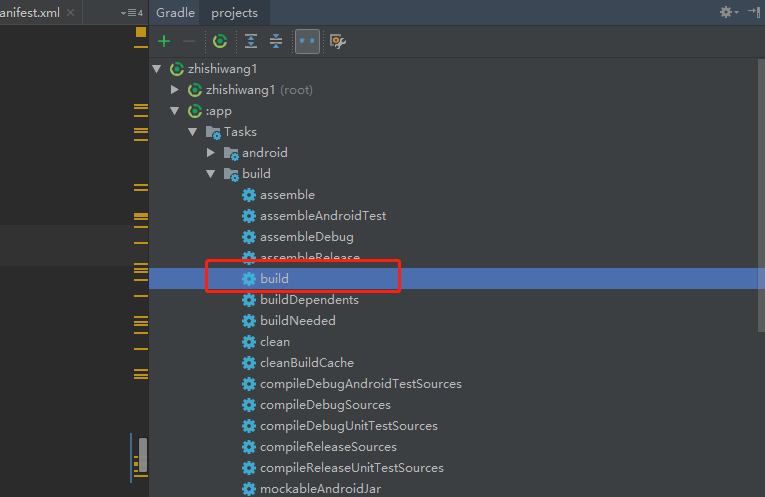Collapse the build tasks folder
This screenshot has width=765, height=497.
(x=211, y=174)
